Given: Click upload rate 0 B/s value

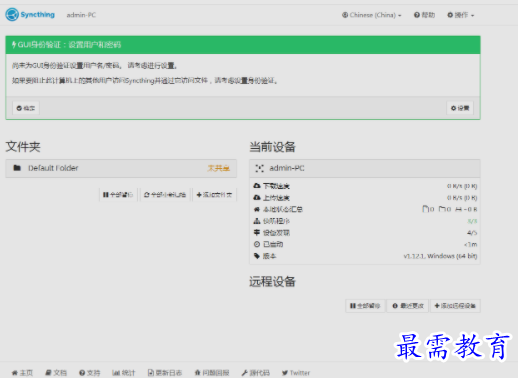Looking at the screenshot, I should click(x=462, y=198).
